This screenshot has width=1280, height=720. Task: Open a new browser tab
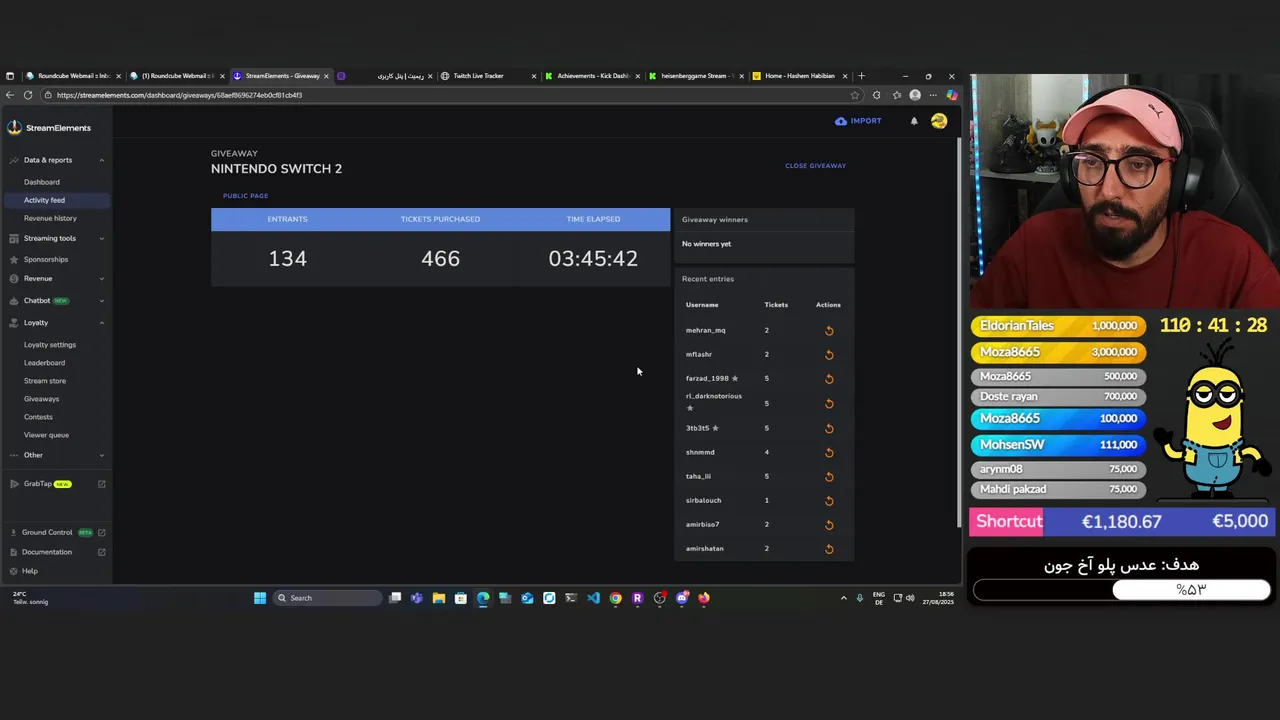[861, 76]
